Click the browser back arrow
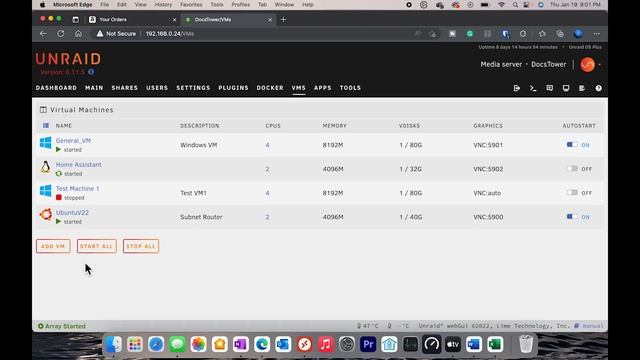 (x=43, y=34)
